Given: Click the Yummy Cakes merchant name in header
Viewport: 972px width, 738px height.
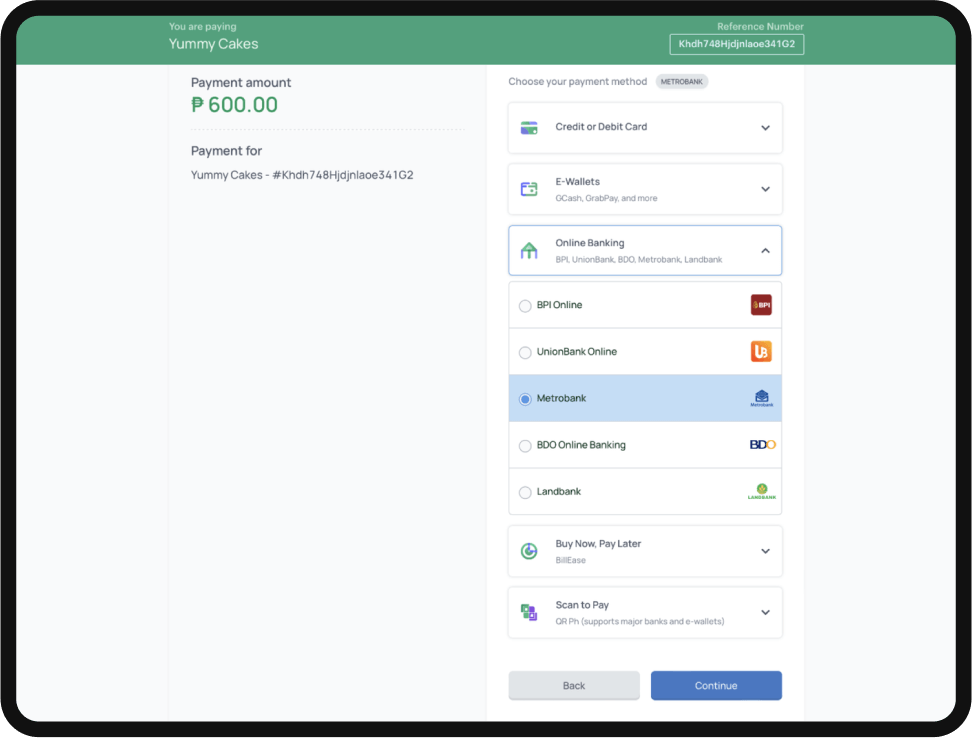Looking at the screenshot, I should click(213, 44).
